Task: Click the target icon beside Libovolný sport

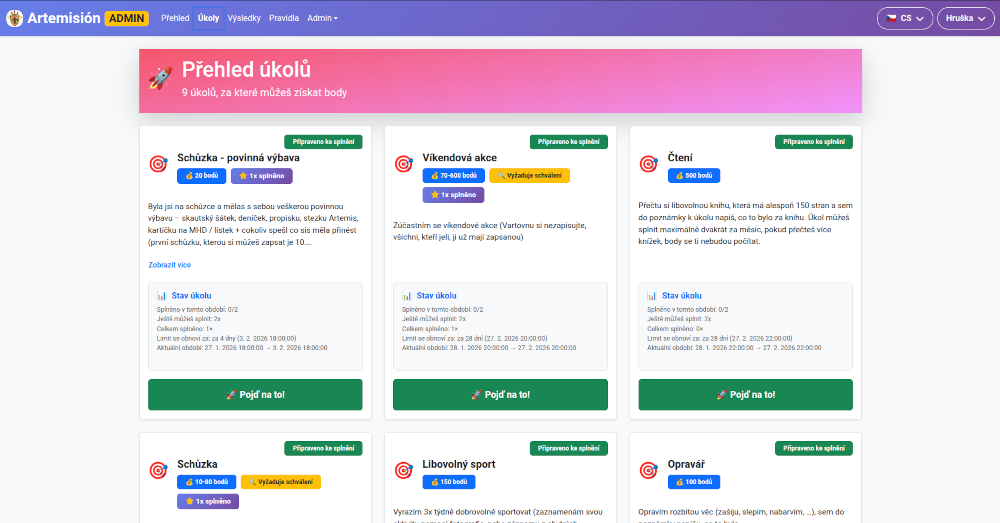Action: (x=403, y=470)
